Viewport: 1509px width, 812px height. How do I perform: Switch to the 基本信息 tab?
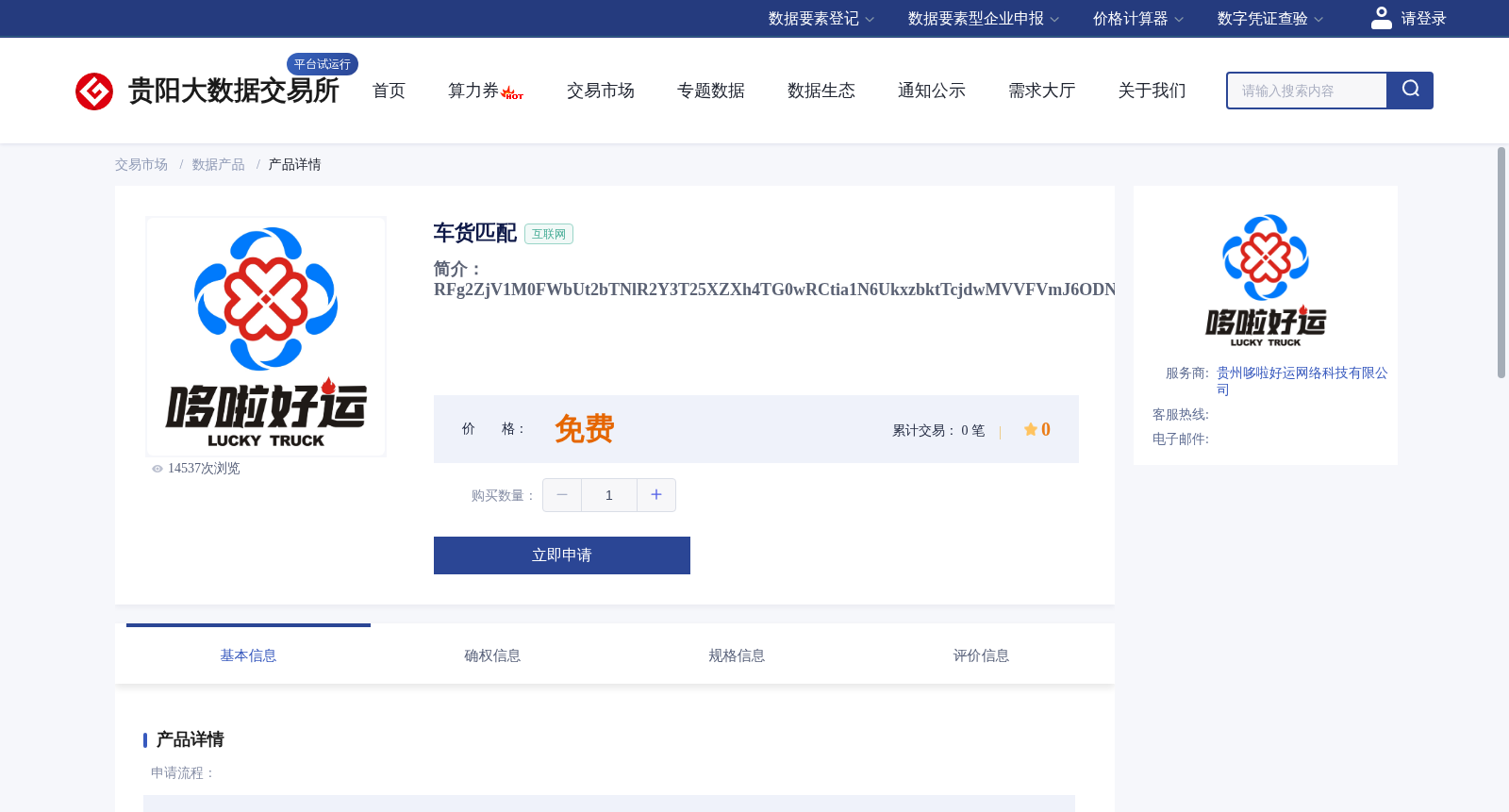point(248,655)
